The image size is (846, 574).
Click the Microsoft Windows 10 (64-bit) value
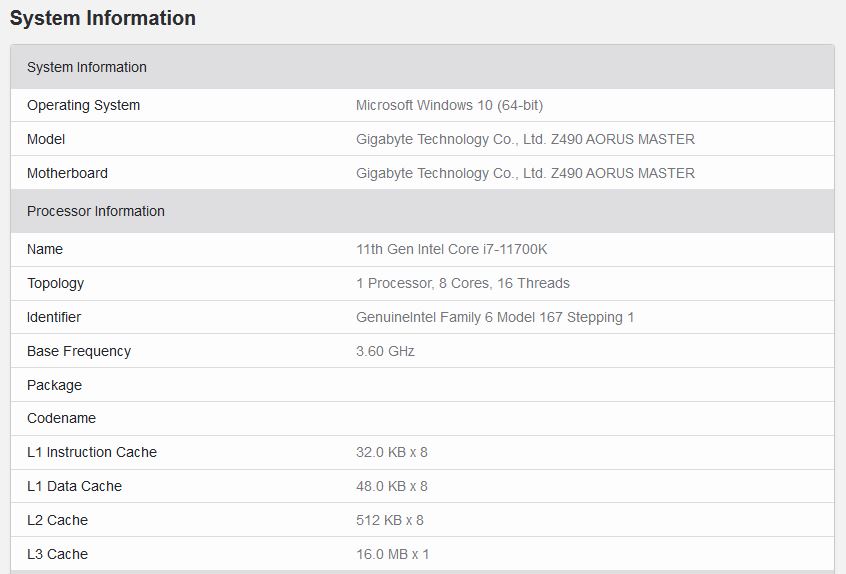pos(449,105)
